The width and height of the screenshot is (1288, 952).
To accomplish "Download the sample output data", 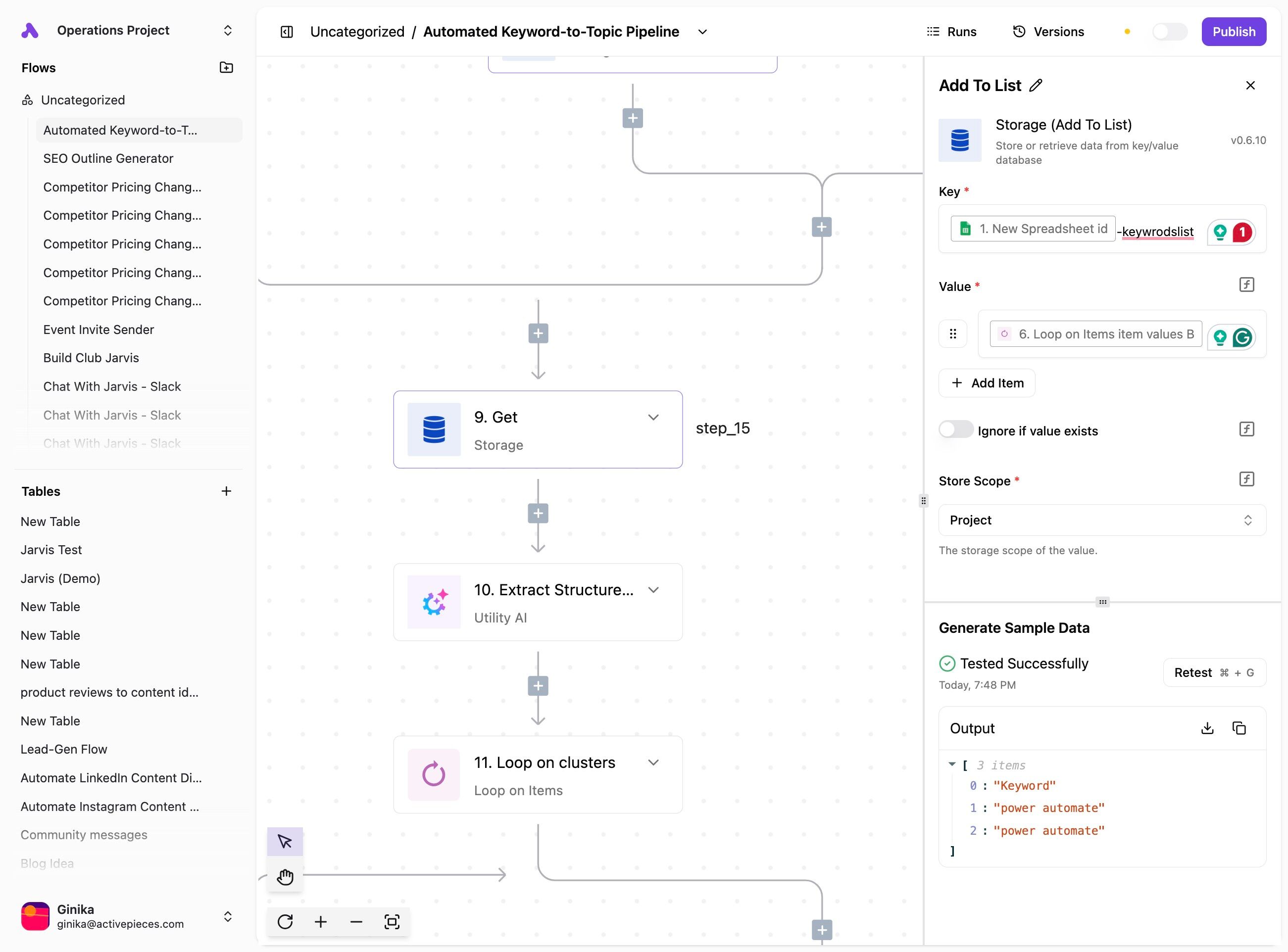I will (1207, 728).
